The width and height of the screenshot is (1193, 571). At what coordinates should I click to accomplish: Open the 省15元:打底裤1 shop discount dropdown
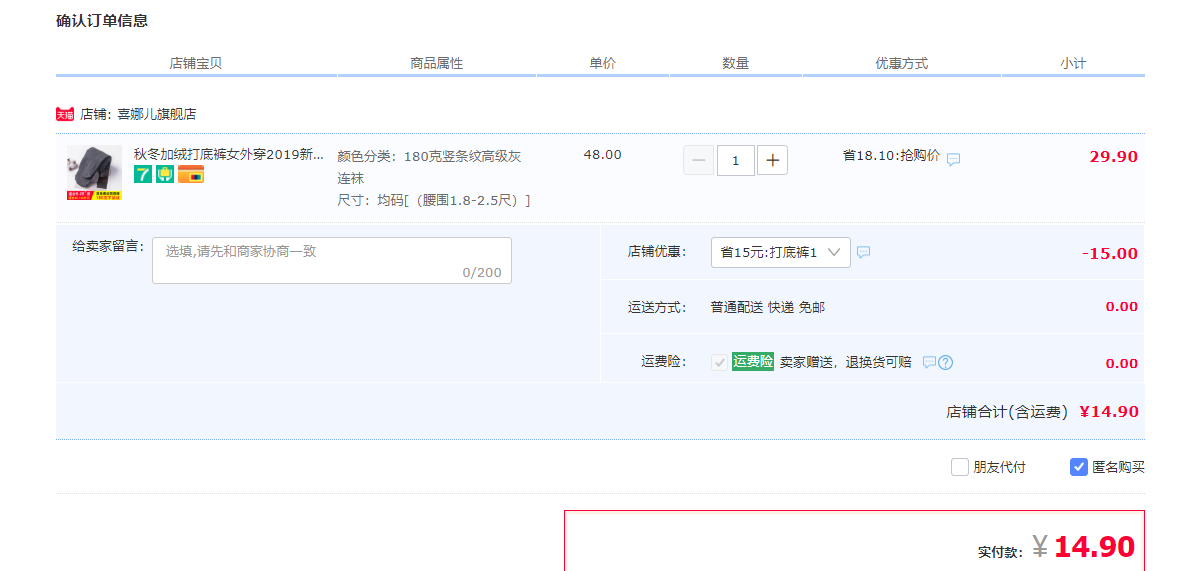coord(781,252)
